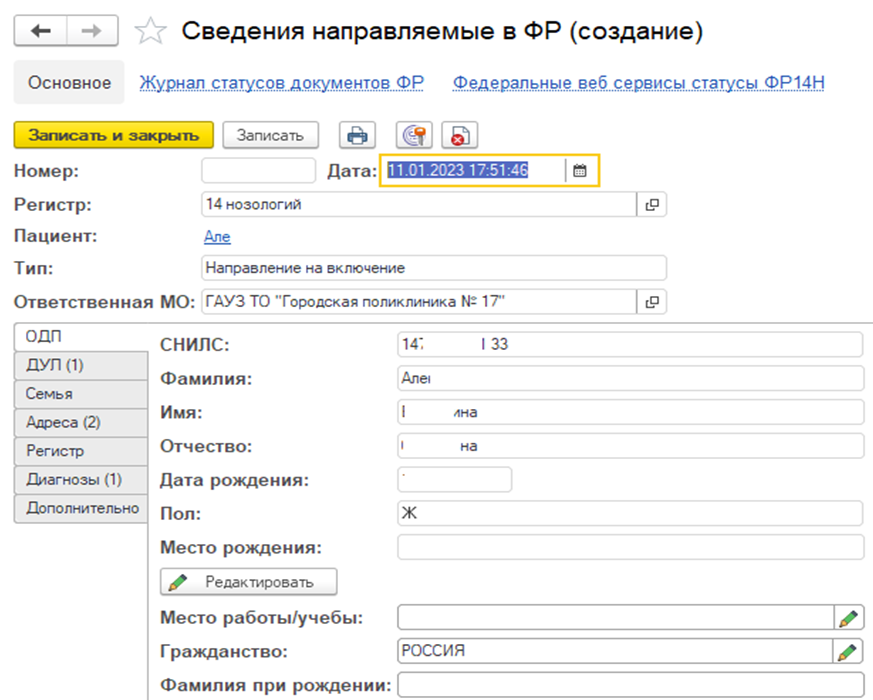Open the Регистр field selection button

tap(652, 205)
